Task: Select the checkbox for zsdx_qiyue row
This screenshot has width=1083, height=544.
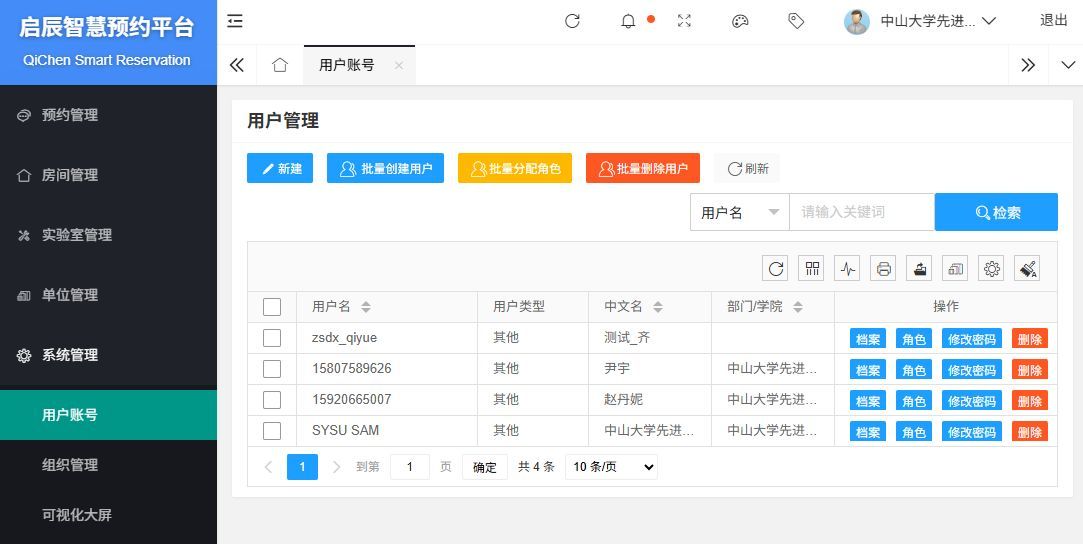Action: click(272, 338)
